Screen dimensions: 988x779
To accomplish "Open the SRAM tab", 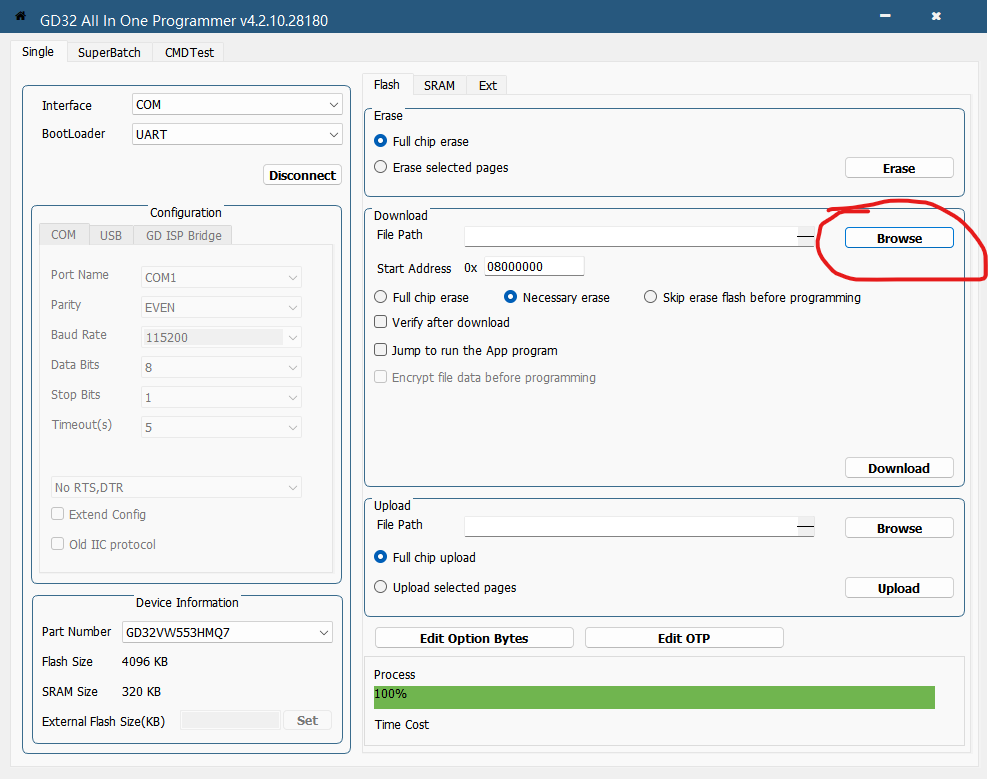I will tap(439, 85).
